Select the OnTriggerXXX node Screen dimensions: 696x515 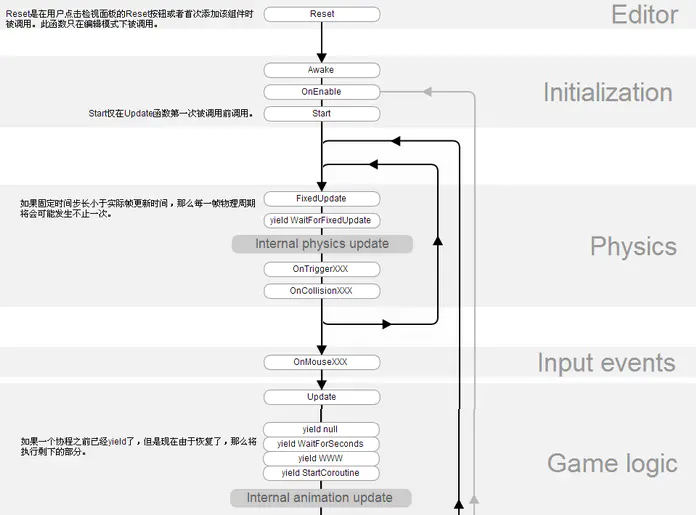(322, 269)
